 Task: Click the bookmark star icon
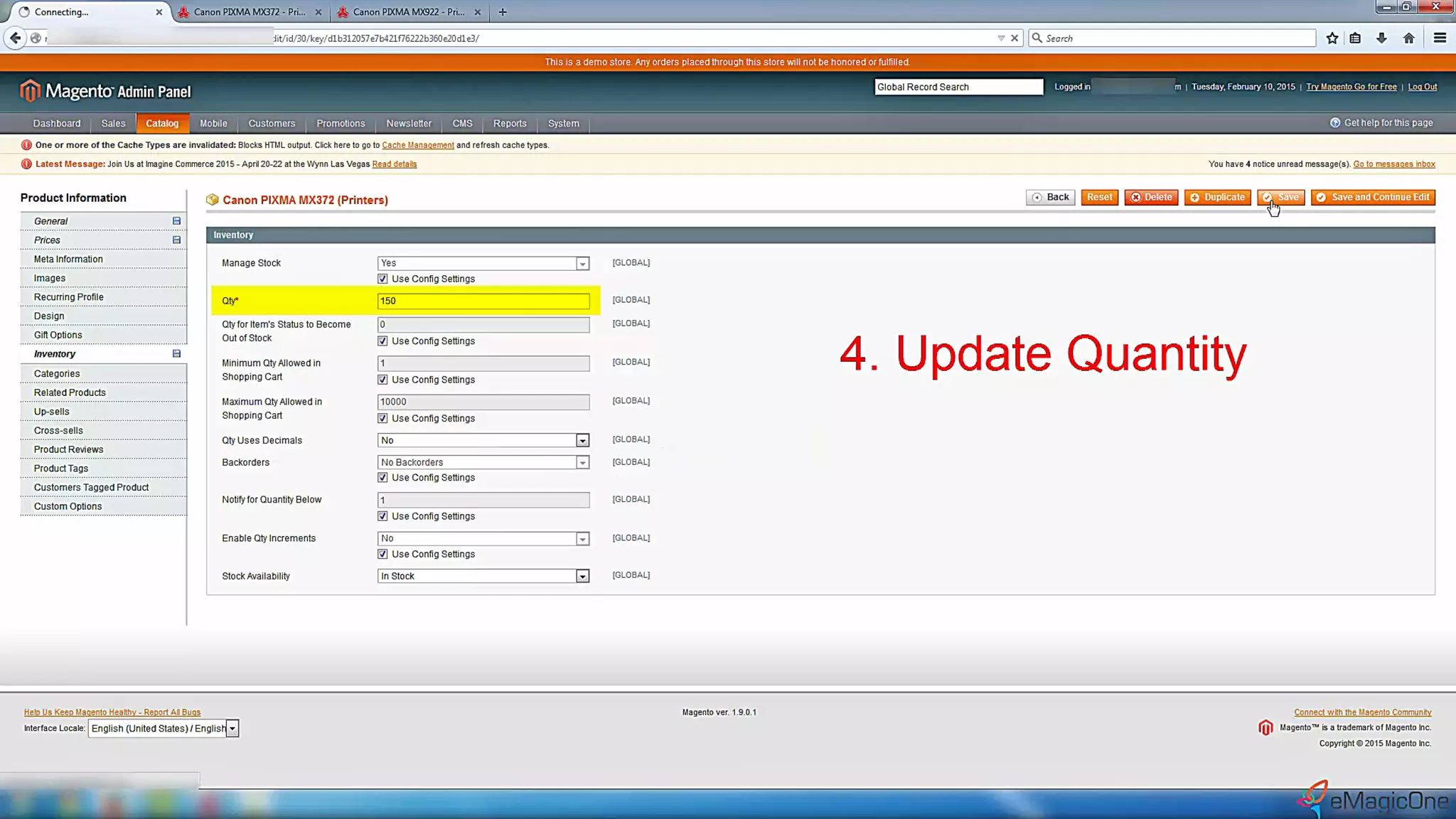tap(1332, 38)
